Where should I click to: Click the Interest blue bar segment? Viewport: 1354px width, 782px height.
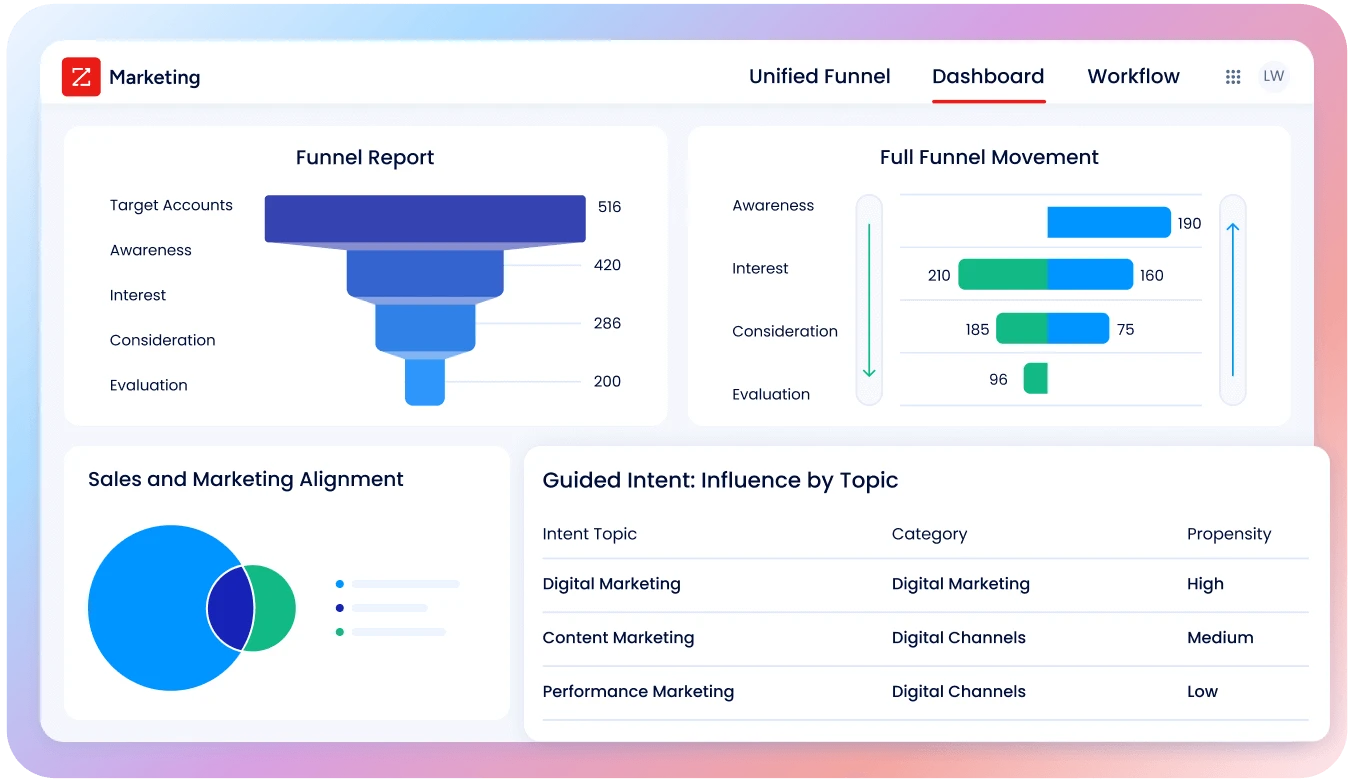coord(1090,275)
